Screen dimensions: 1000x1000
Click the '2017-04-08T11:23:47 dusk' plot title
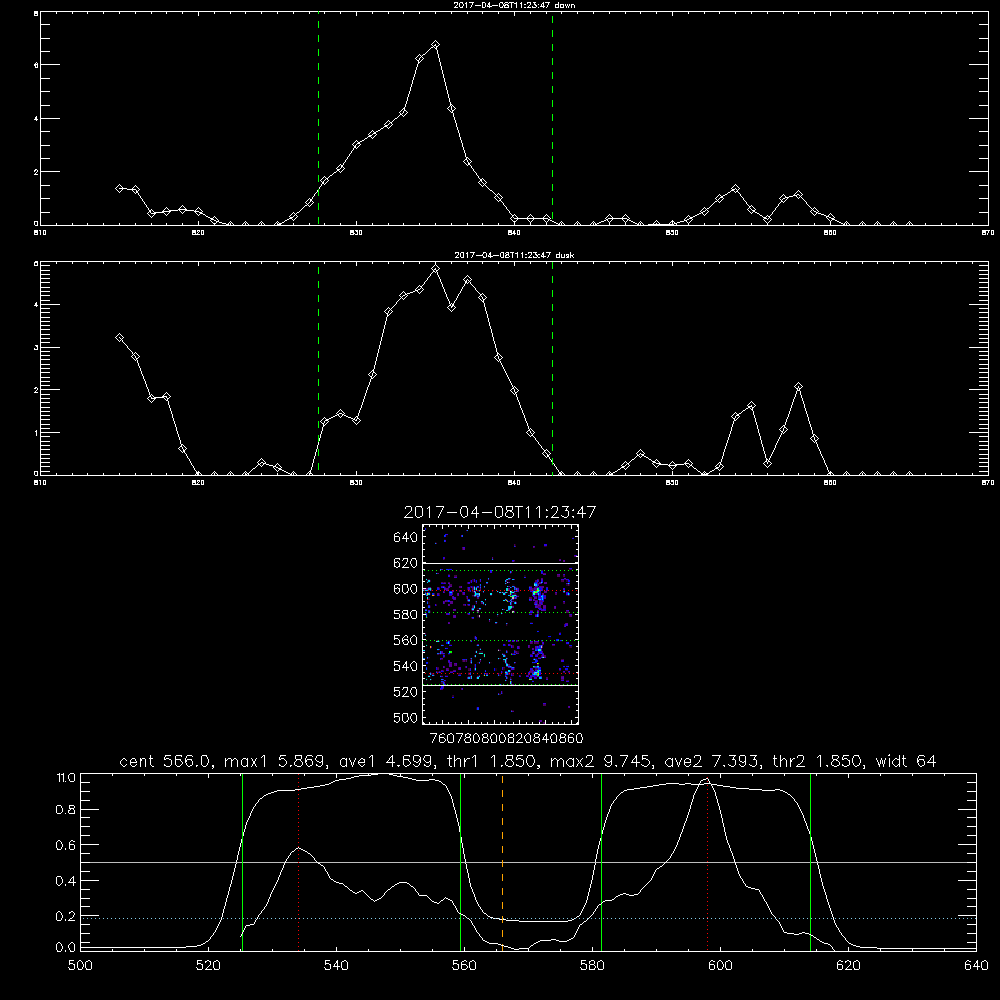514,255
